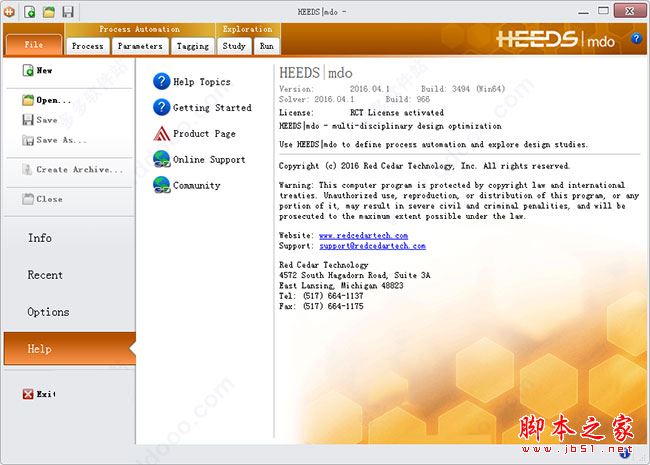Open Help Topics link
This screenshot has height=465, width=650.
click(x=202, y=82)
